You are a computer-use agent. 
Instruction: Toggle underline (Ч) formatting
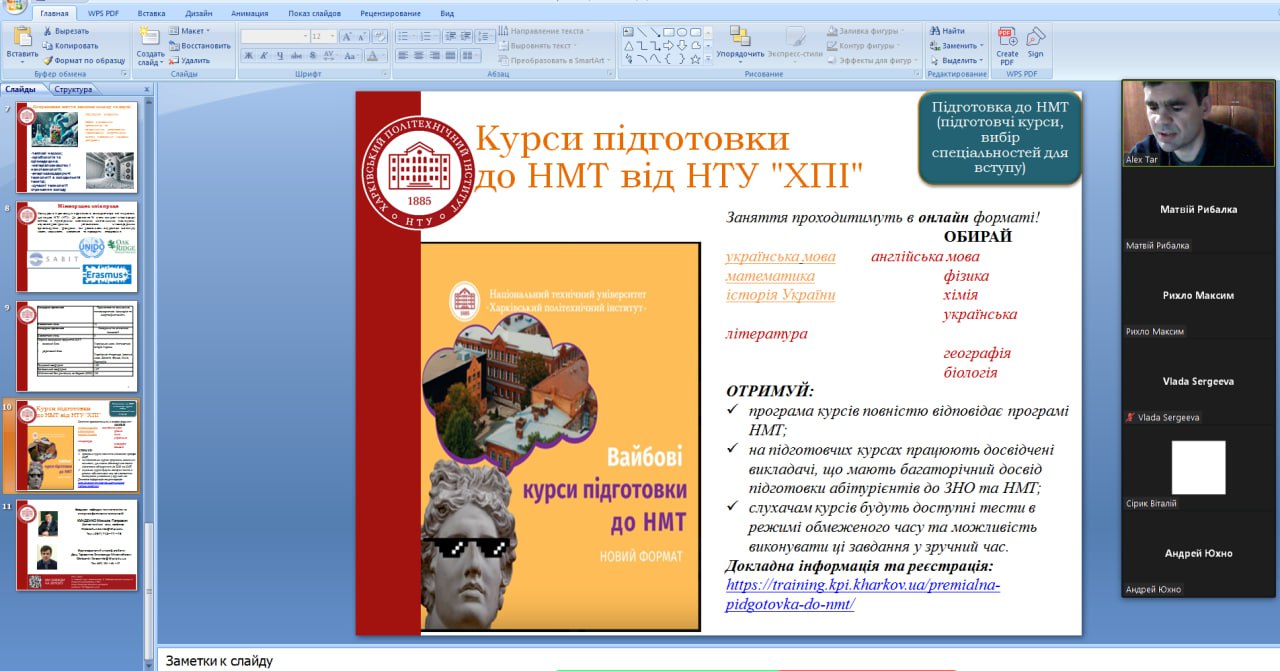(280, 56)
